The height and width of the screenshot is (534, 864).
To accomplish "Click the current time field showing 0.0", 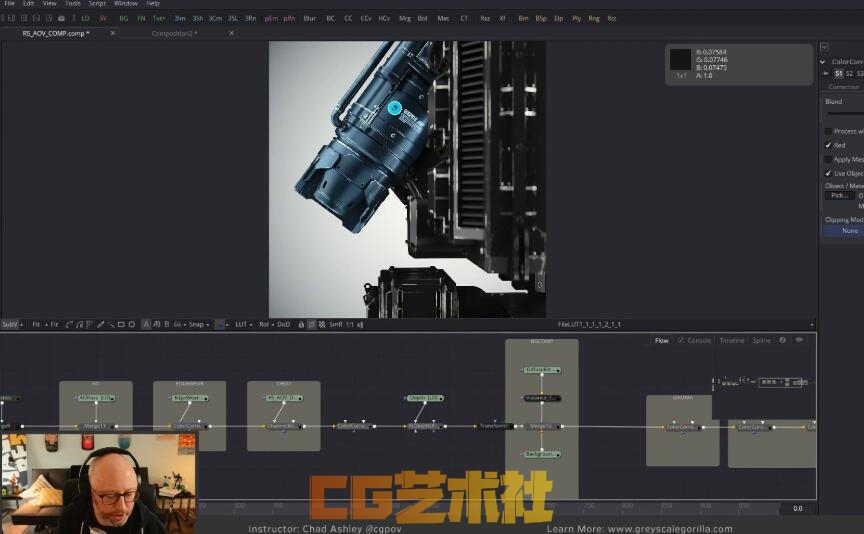I will [797, 509].
